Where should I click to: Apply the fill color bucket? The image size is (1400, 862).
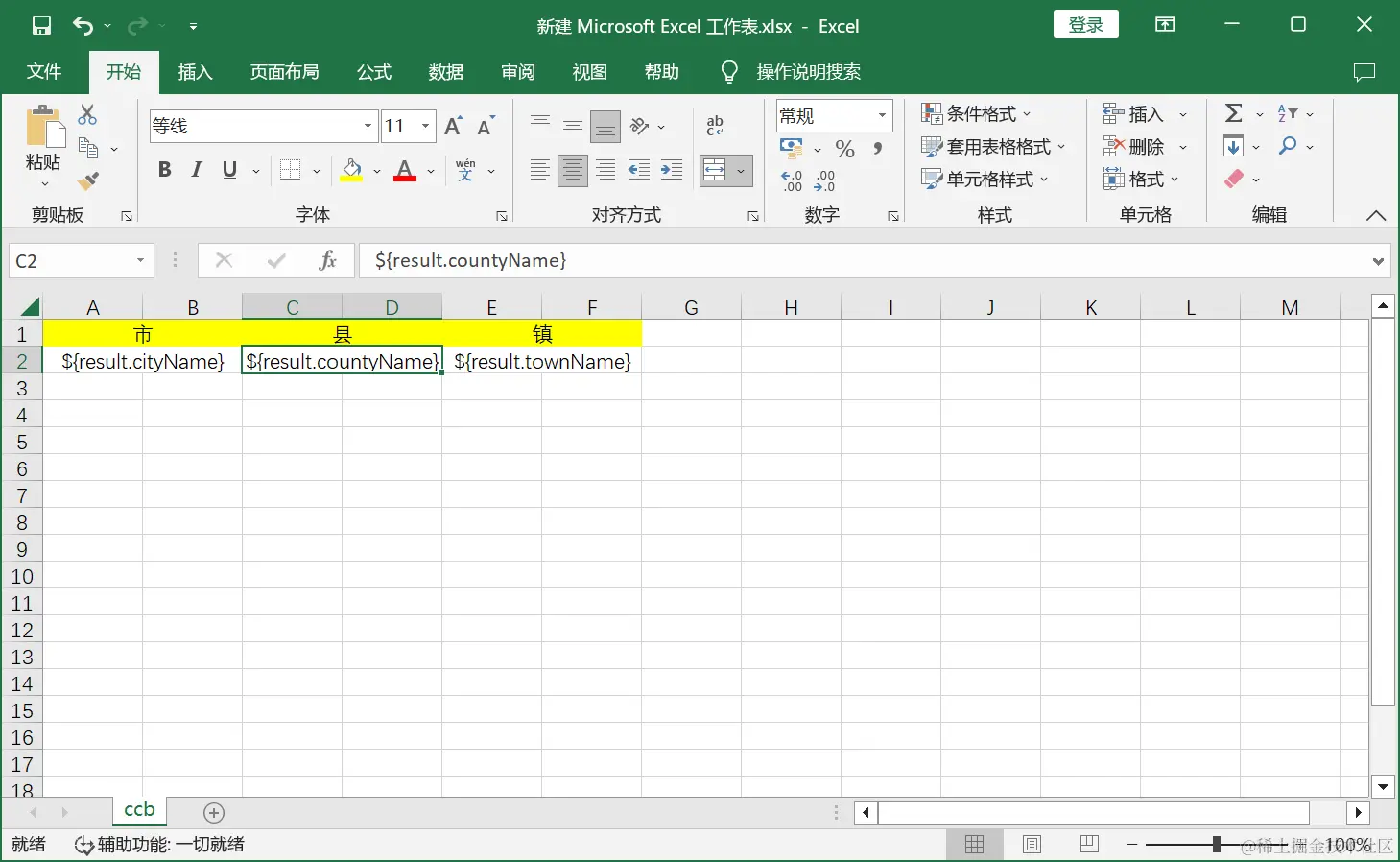[x=352, y=171]
